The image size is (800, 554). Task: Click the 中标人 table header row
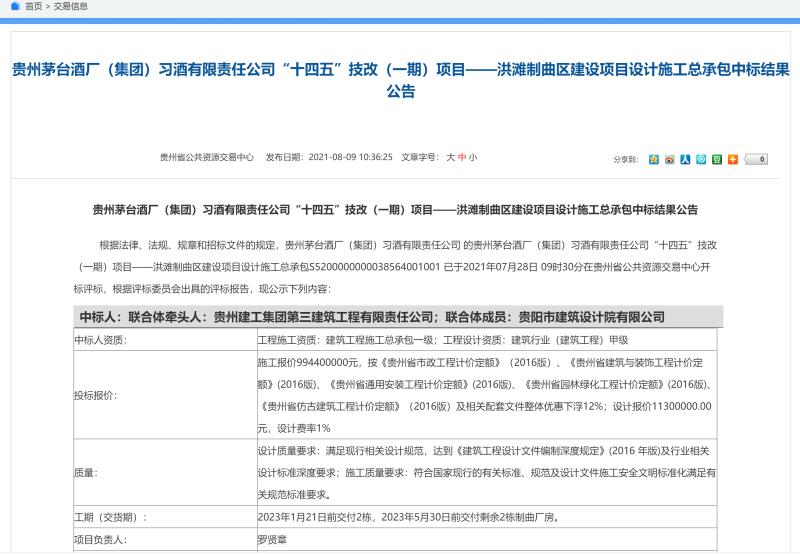[x=396, y=317]
